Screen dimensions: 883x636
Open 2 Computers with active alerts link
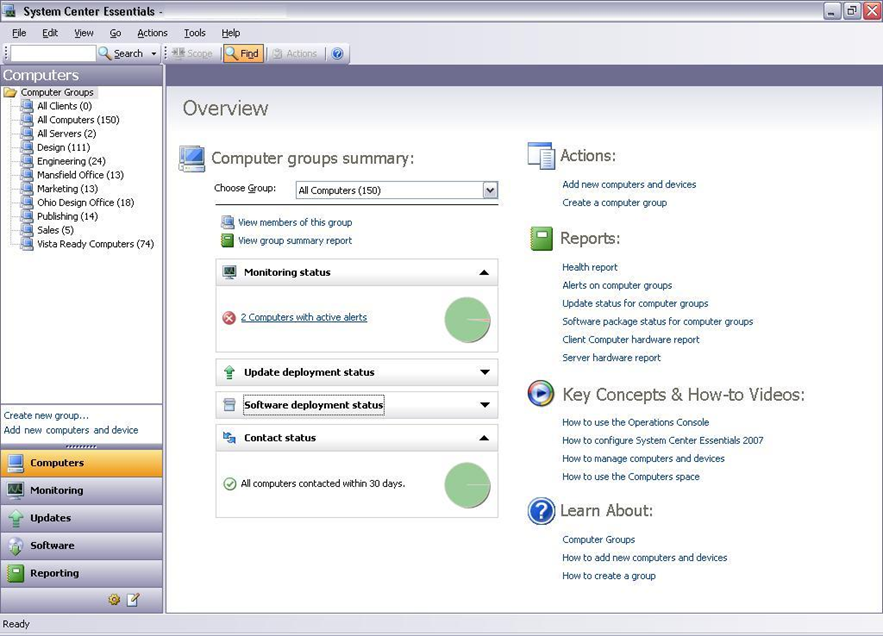pyautogui.click(x=304, y=317)
